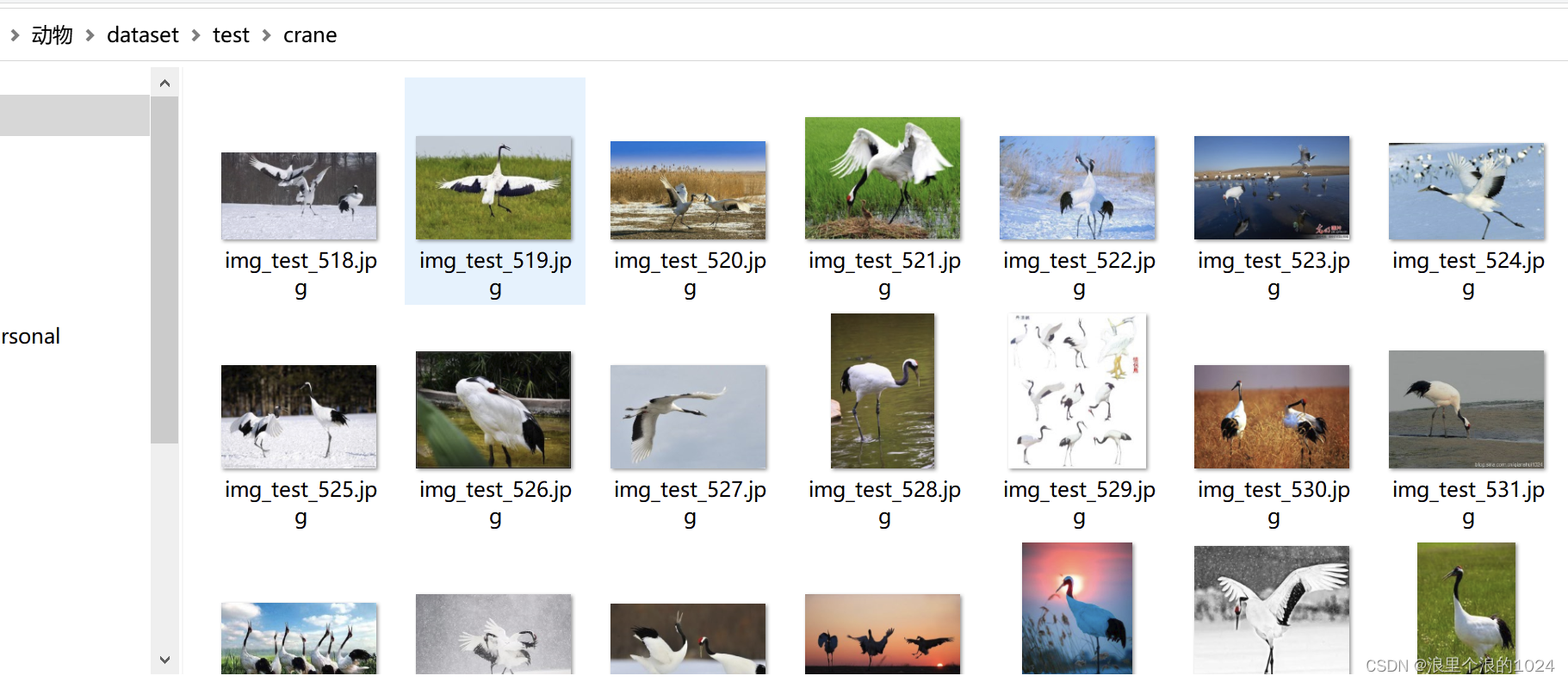The width and height of the screenshot is (1568, 682).
Task: Click the img_test_523.jpg file name
Action: (1274, 274)
